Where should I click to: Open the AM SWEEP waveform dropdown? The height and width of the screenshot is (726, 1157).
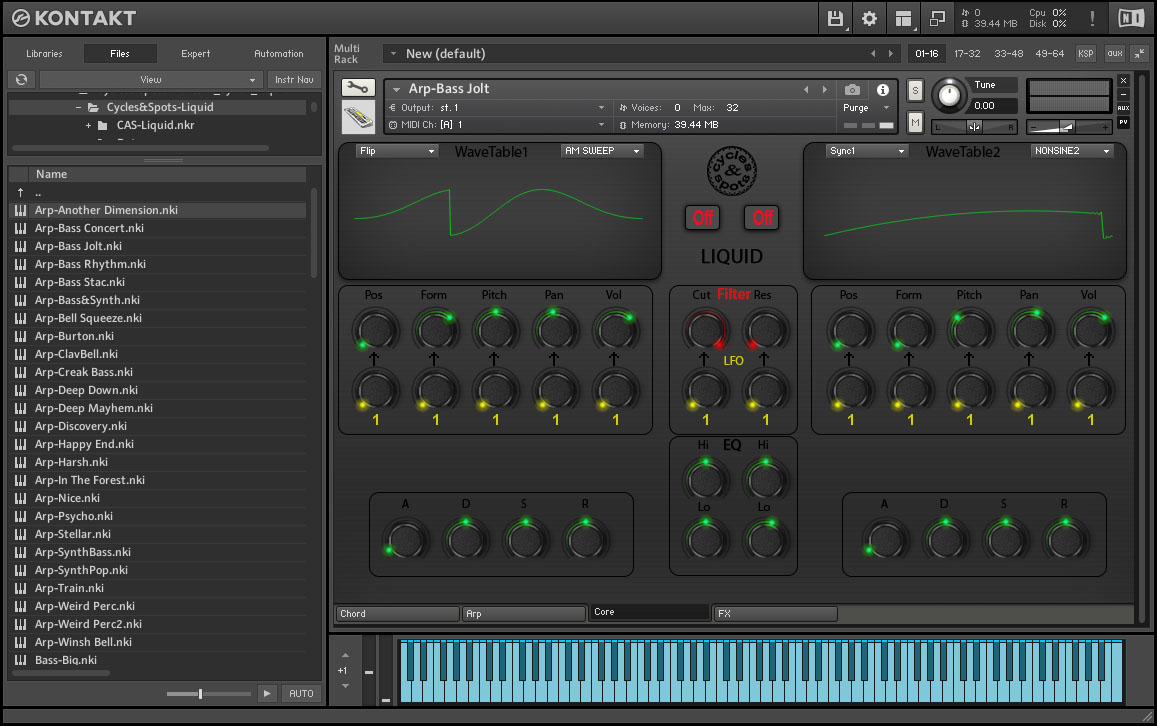click(602, 151)
